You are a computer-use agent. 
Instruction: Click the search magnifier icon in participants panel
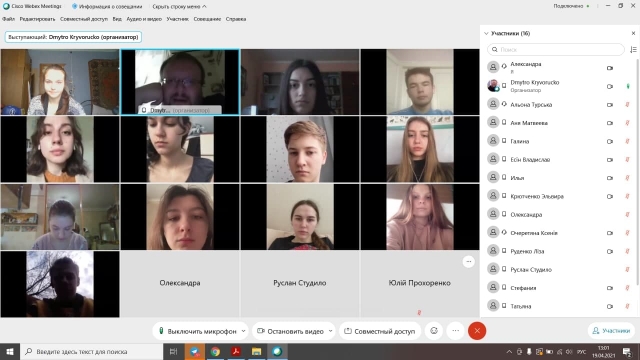pos(495,49)
